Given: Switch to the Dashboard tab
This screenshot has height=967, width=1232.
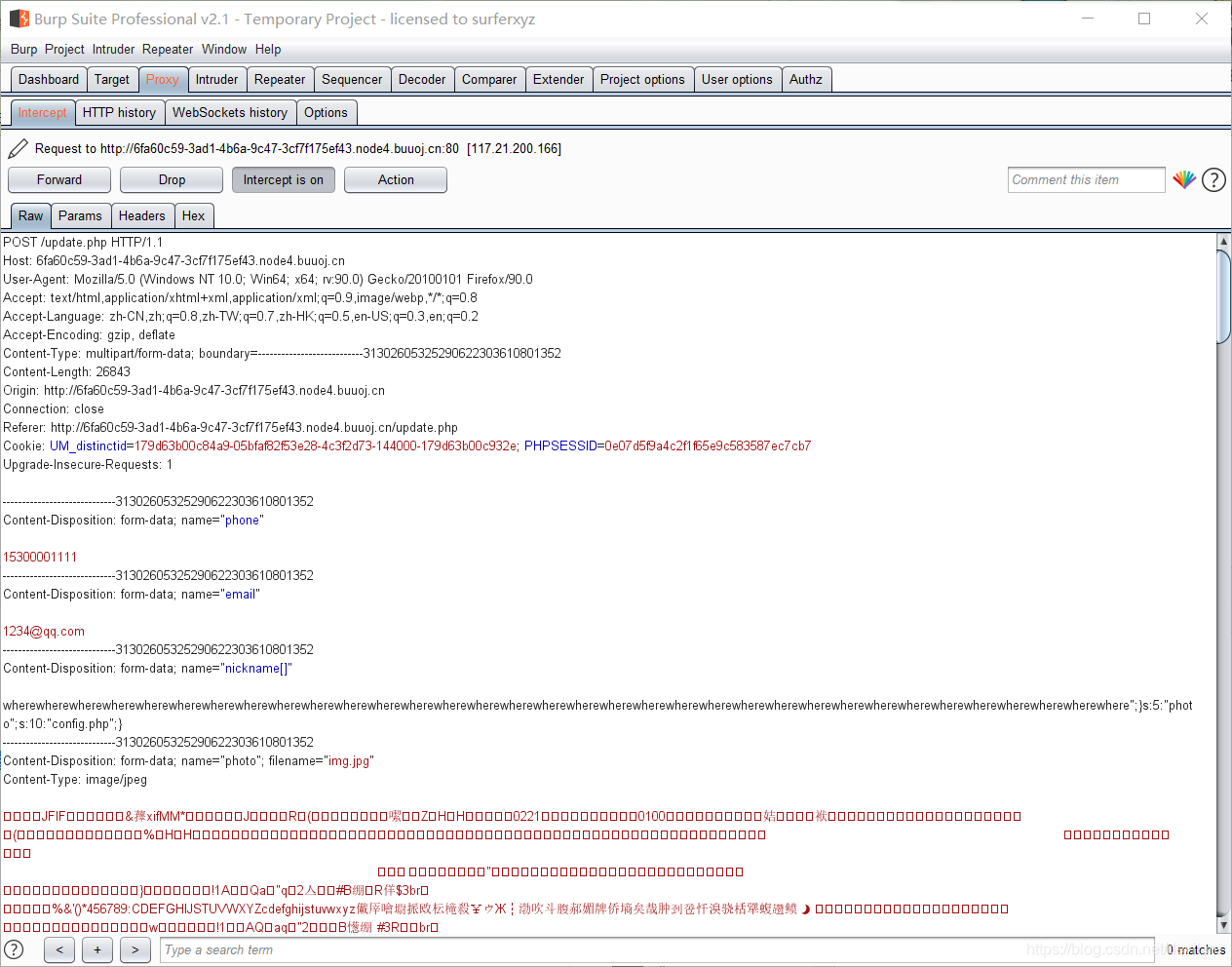Looking at the screenshot, I should (49, 79).
